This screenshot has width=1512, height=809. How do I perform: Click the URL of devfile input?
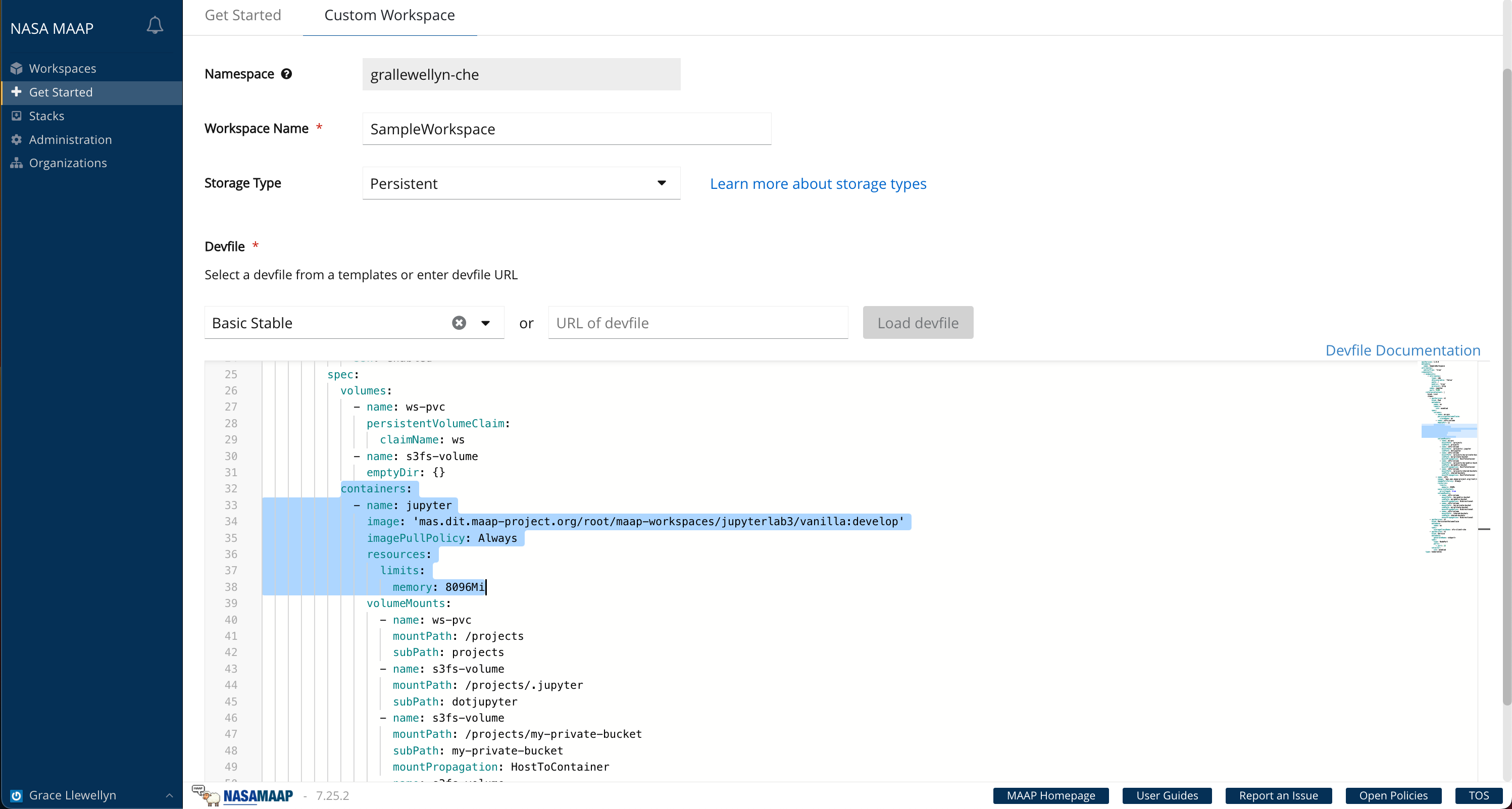pyautogui.click(x=698, y=323)
